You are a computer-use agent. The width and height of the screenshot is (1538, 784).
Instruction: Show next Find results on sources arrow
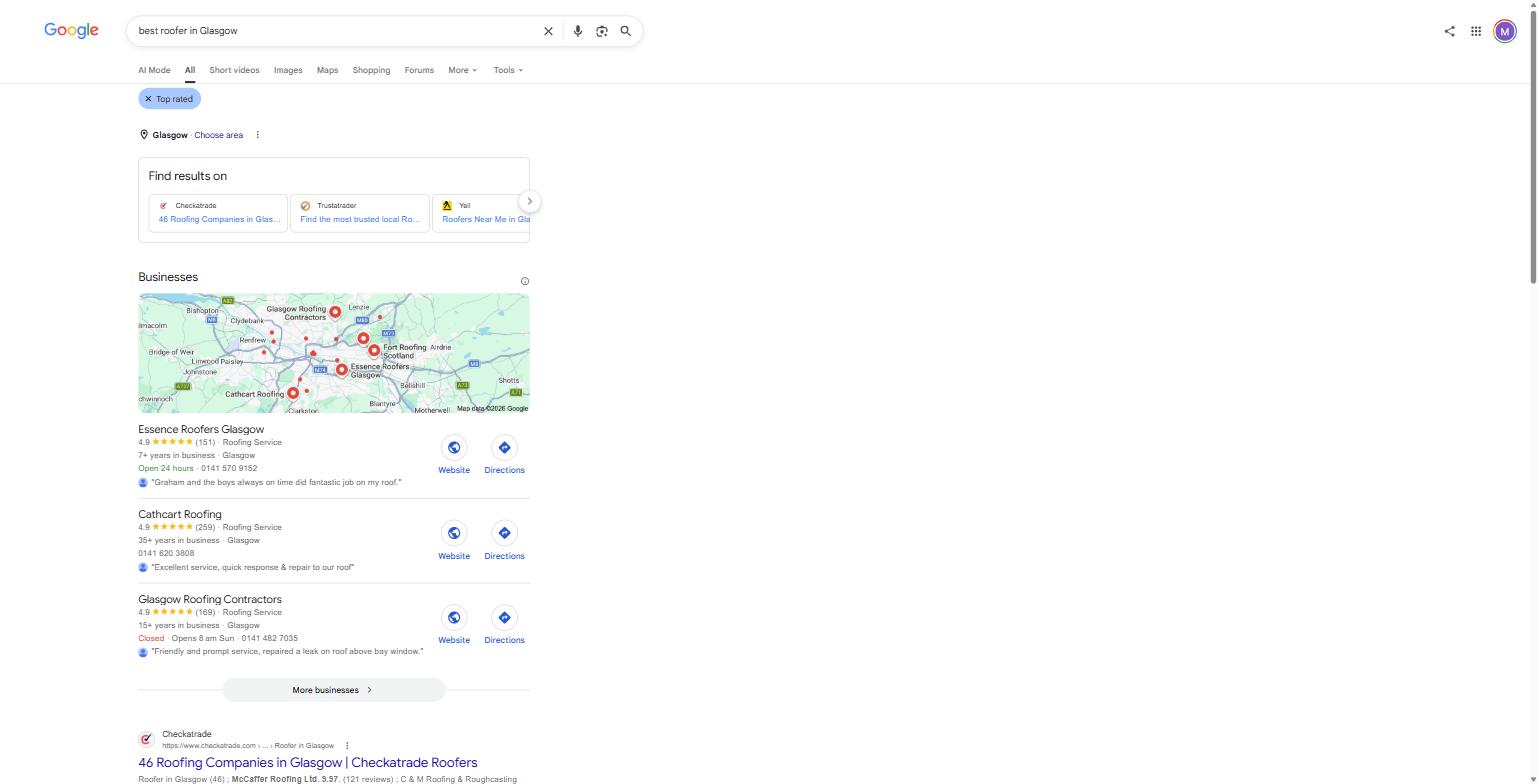coord(530,201)
